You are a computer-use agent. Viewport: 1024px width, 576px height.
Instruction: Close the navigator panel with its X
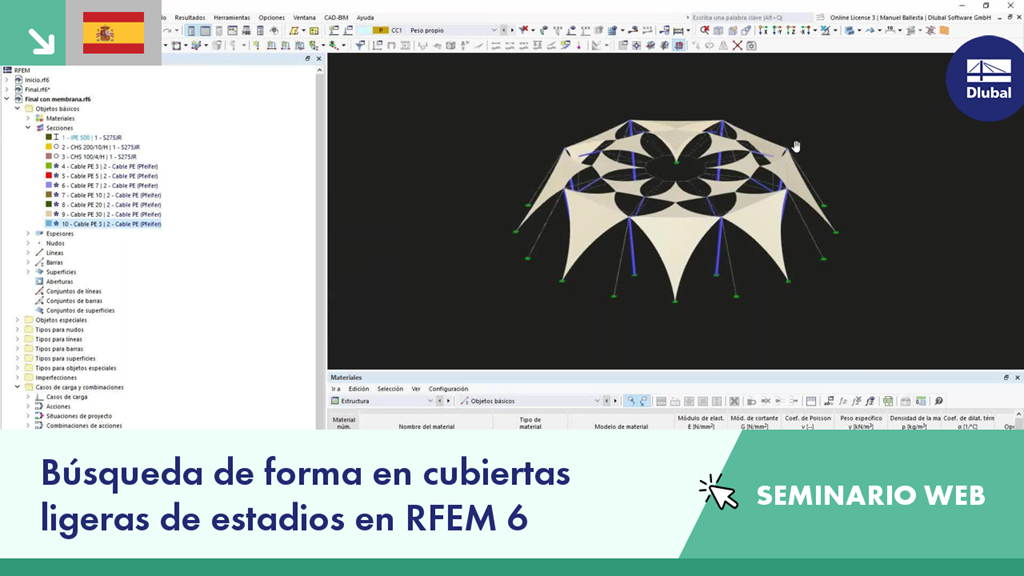pos(319,59)
